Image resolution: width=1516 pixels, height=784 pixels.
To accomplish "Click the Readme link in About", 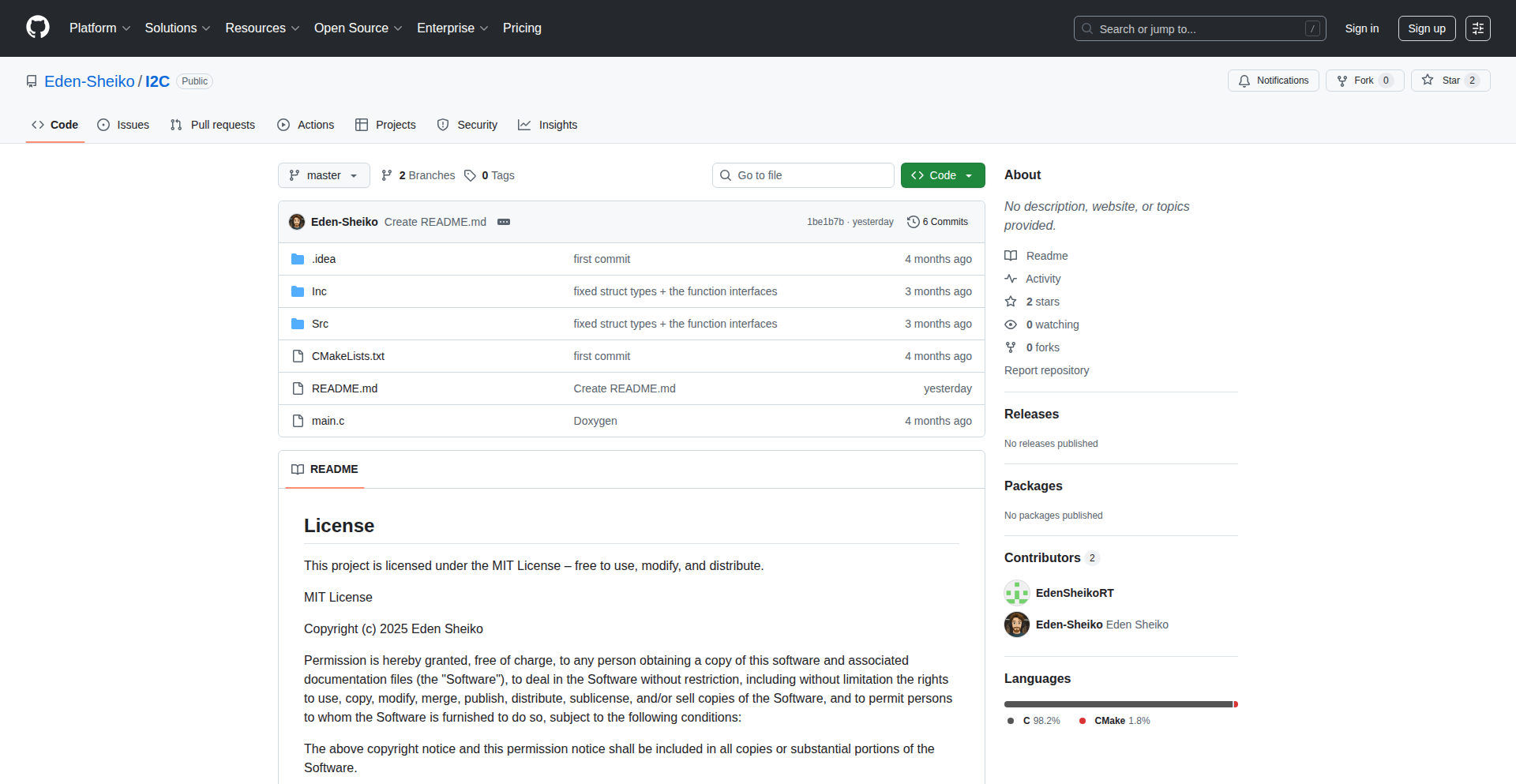I will 1036,256.
